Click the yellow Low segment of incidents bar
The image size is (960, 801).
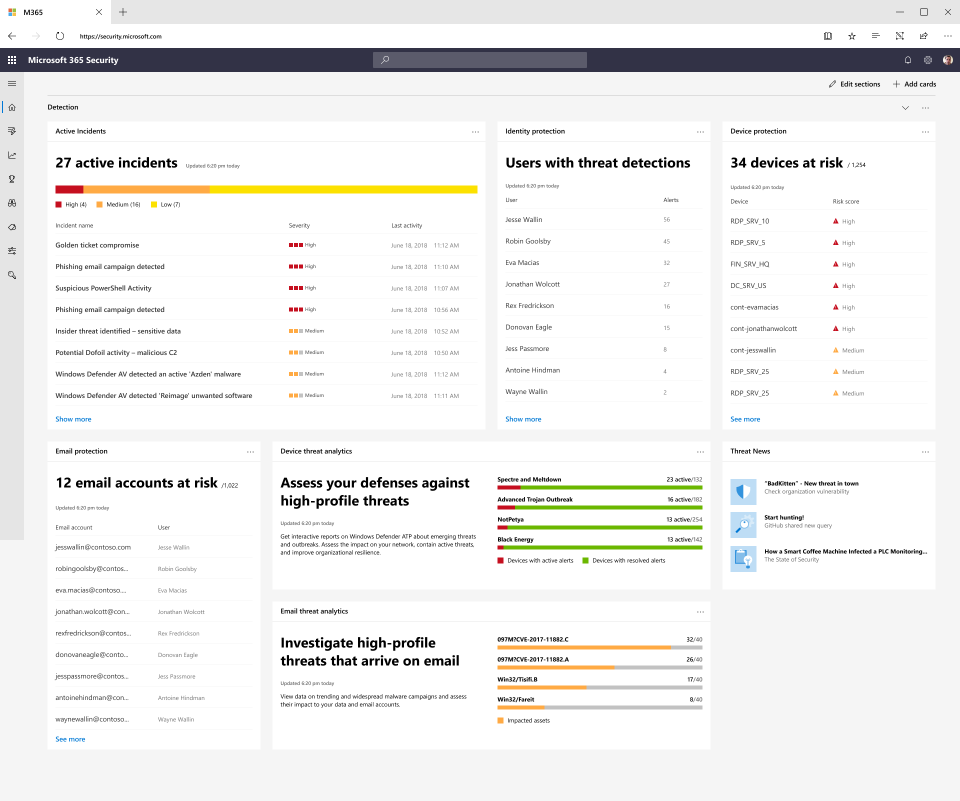tap(343, 189)
